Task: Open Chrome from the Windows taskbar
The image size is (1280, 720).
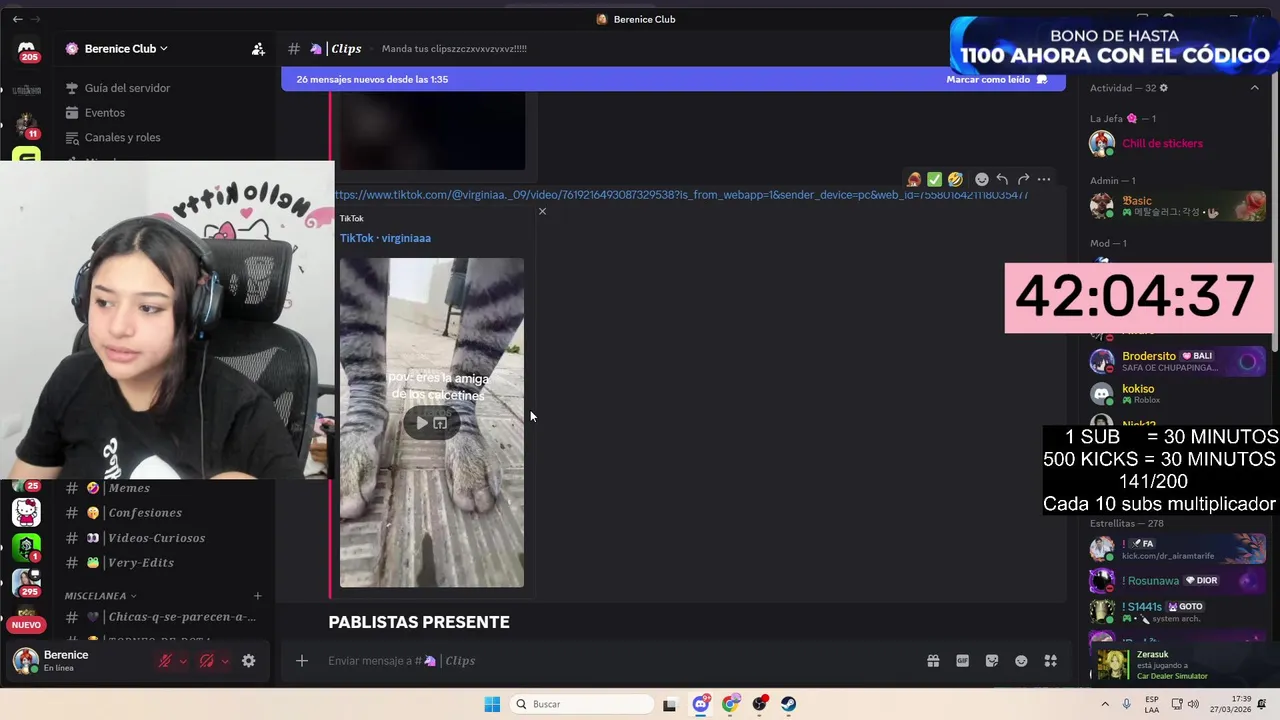Action: (x=730, y=704)
